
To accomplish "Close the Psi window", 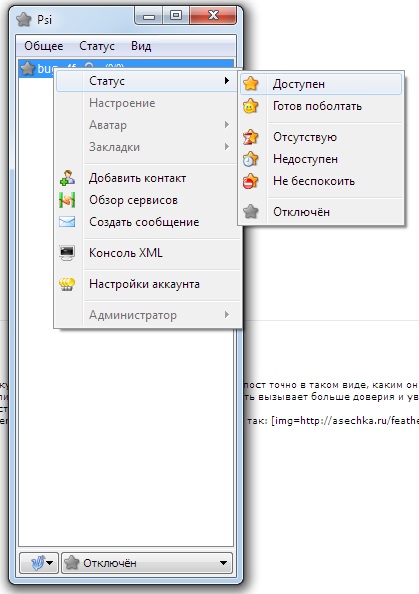I will pos(213,16).
